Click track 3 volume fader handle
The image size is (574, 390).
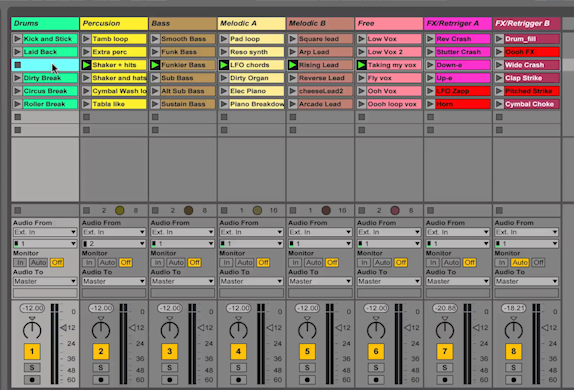coord(201,327)
